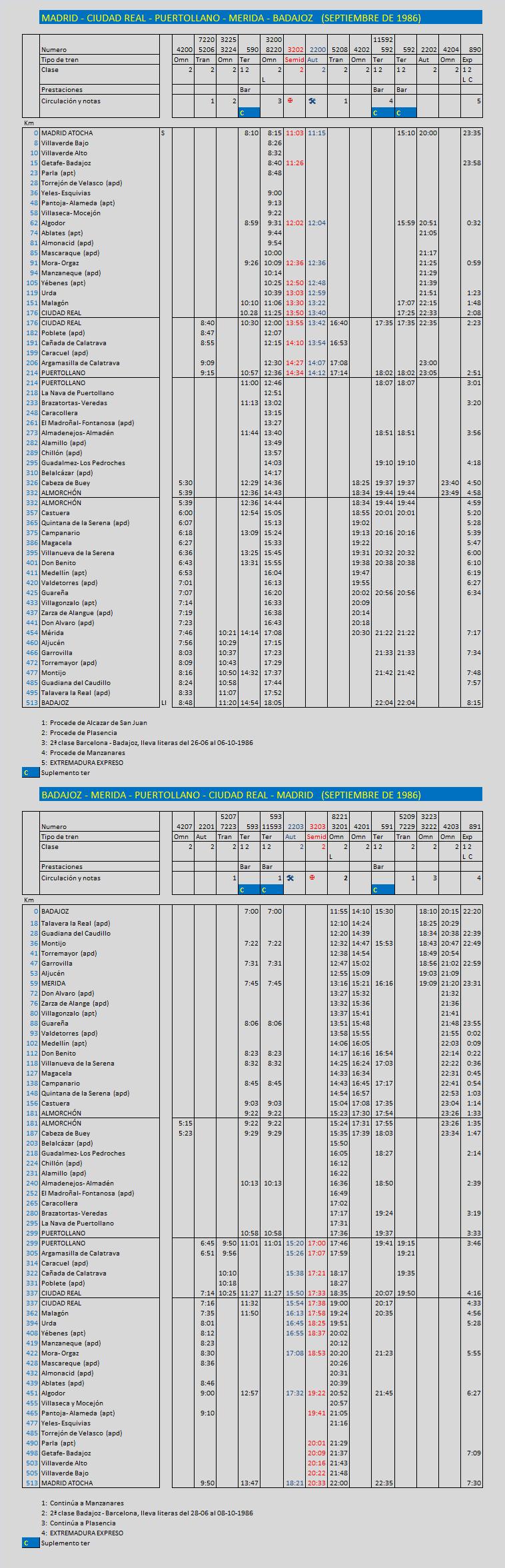Click 'Clase' label in the Badajoz–Madrid table
Screen dimensions: 505x1568
point(50,846)
